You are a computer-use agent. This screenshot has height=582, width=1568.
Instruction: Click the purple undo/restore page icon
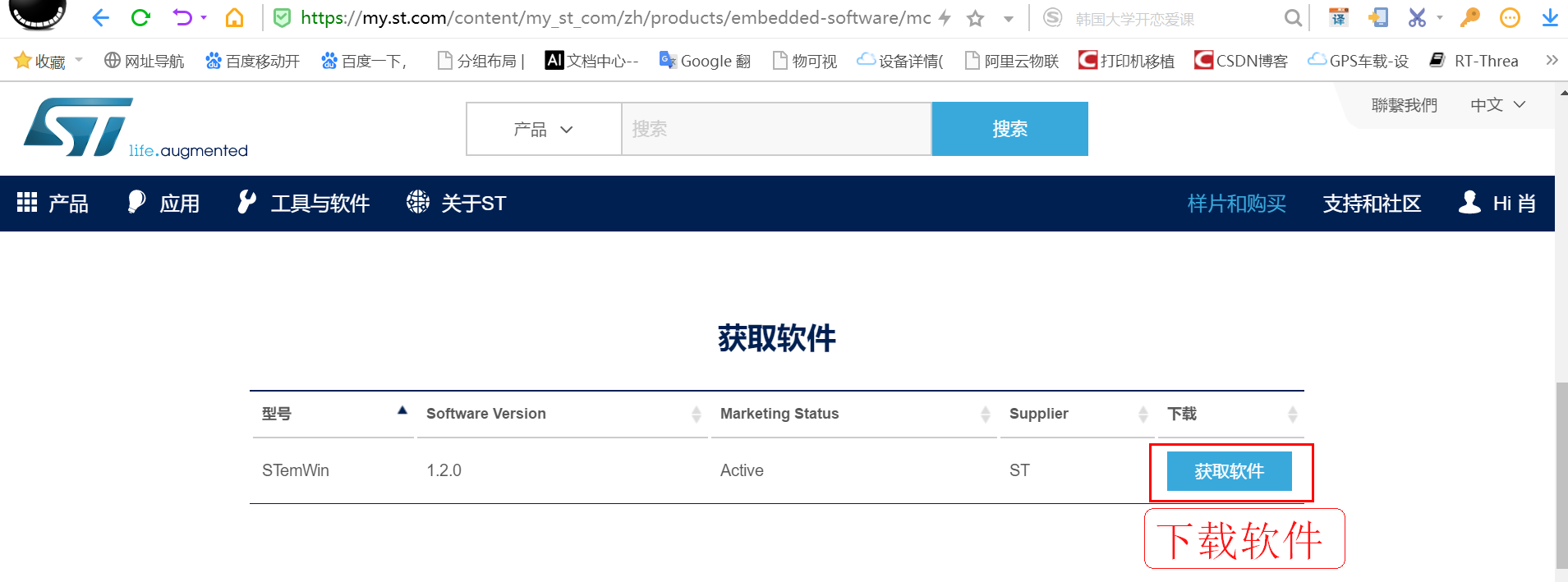click(x=182, y=17)
